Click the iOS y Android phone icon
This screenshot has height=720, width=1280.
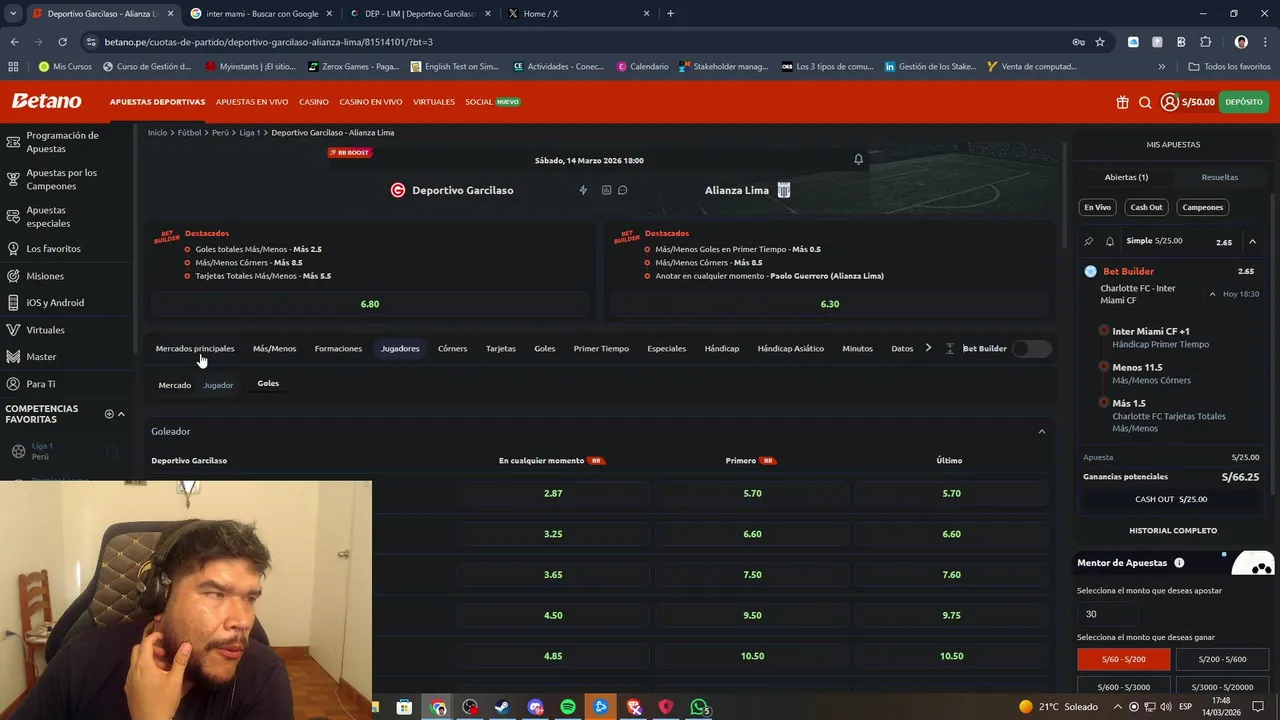(x=13, y=303)
